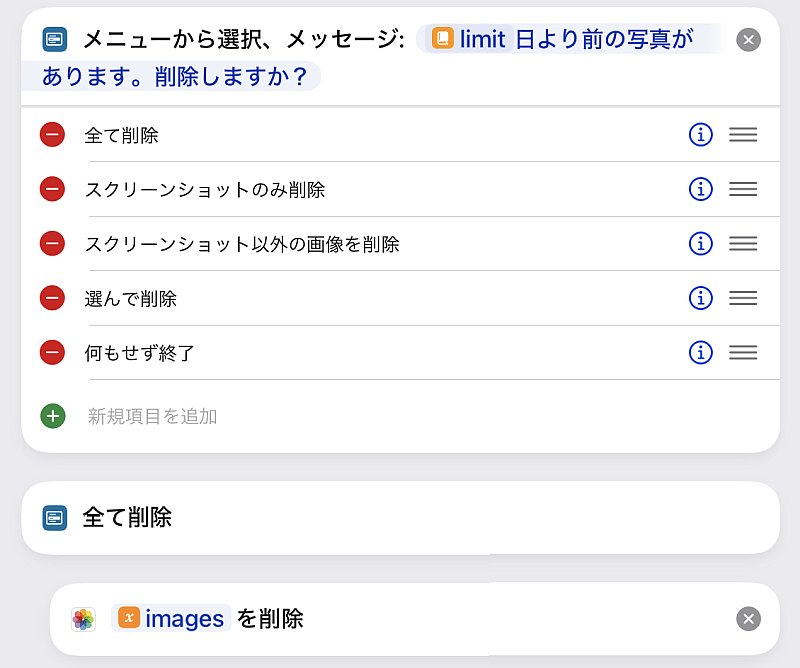View info for 選んで削除 item

pos(701,298)
